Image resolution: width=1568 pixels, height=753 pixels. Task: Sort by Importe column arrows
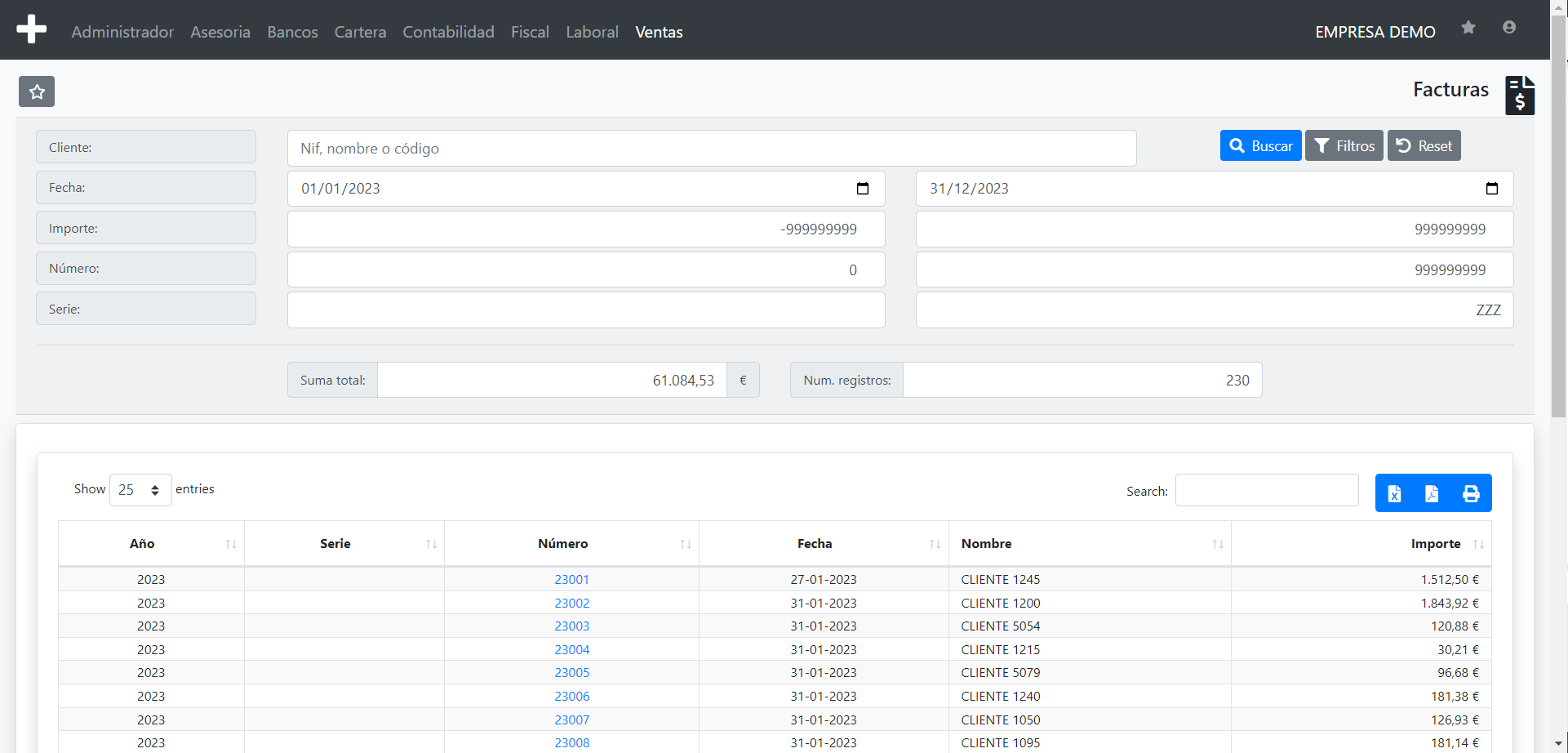[1478, 544]
